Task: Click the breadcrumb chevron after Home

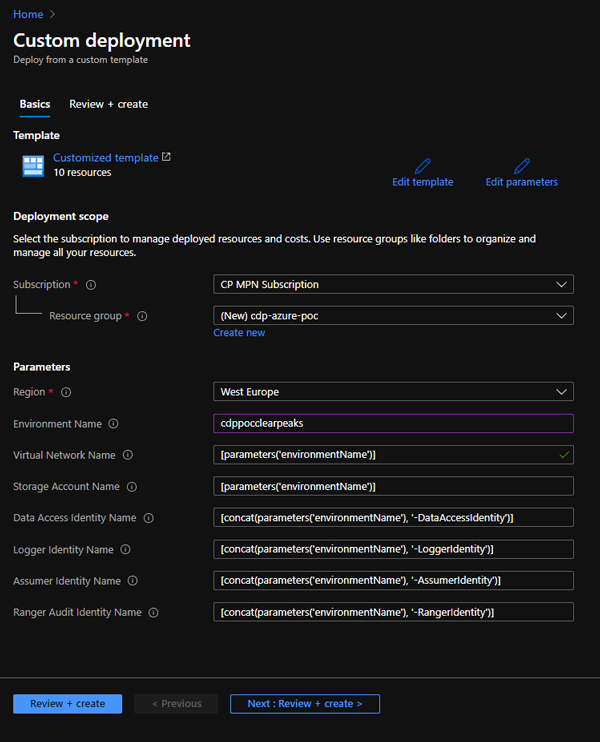Action: [53, 14]
